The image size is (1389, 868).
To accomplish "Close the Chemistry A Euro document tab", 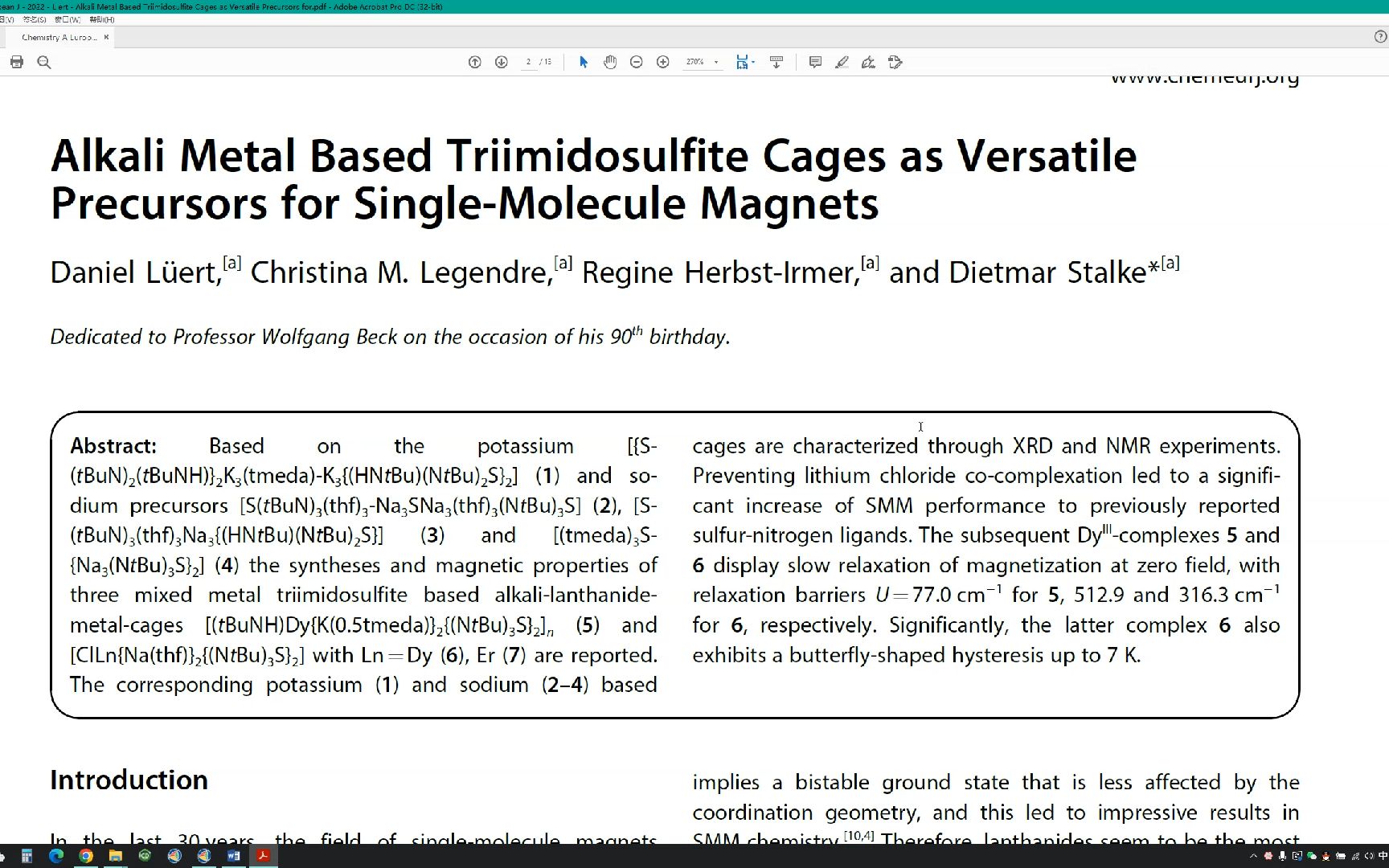I will click(106, 37).
